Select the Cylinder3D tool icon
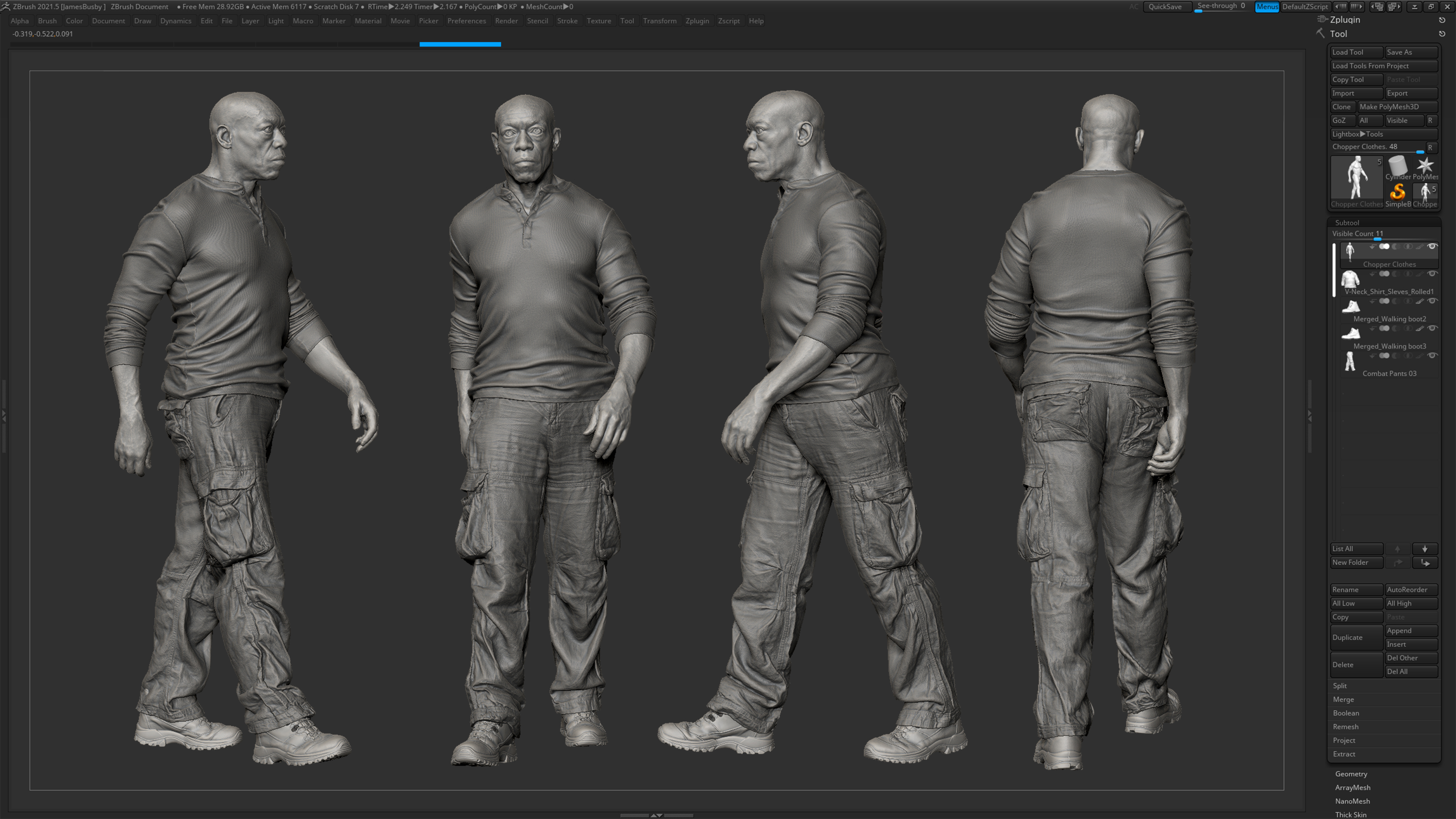Screen dimensions: 1456x819 pyautogui.click(x=1398, y=166)
